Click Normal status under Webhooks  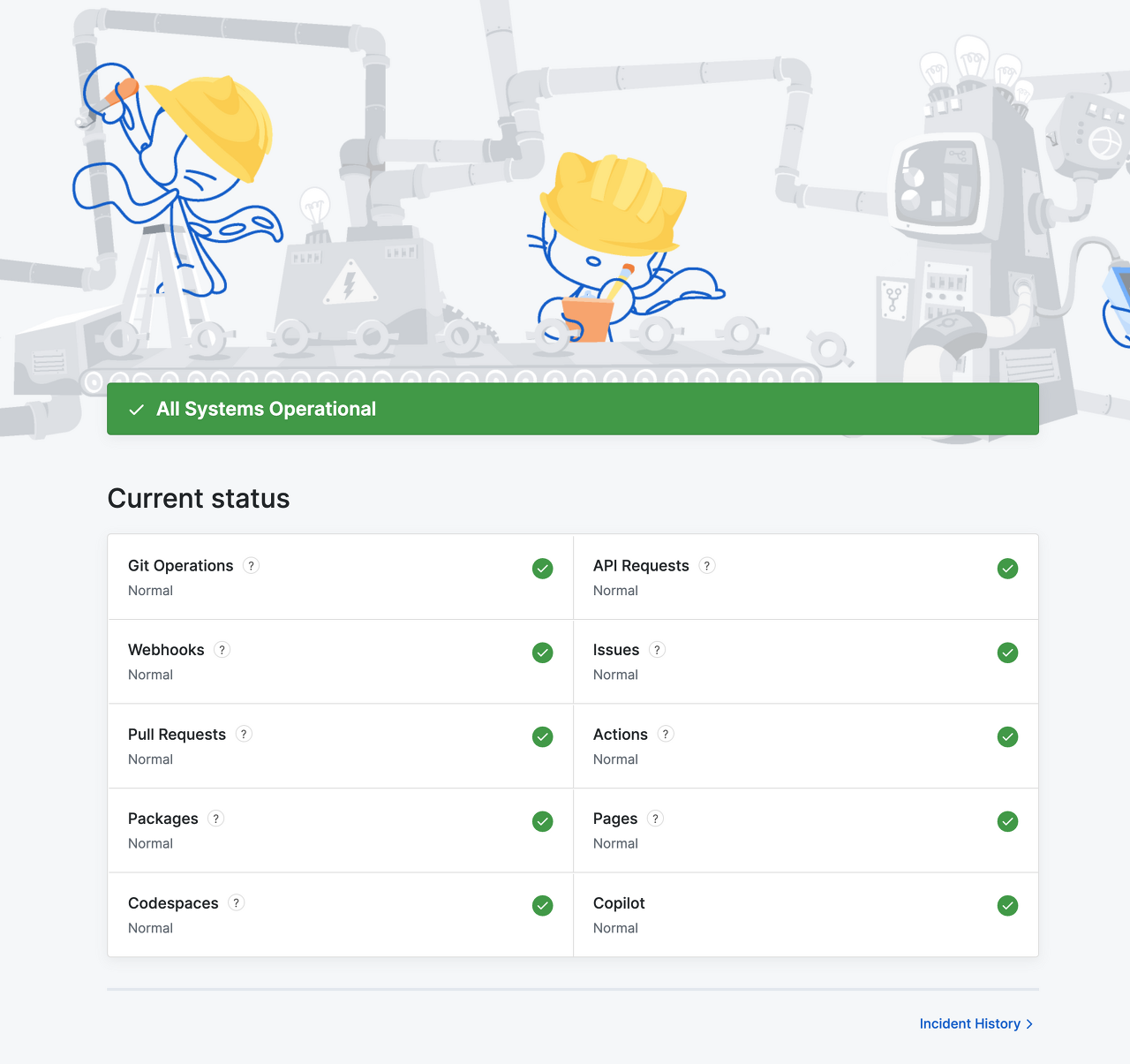tap(150, 675)
